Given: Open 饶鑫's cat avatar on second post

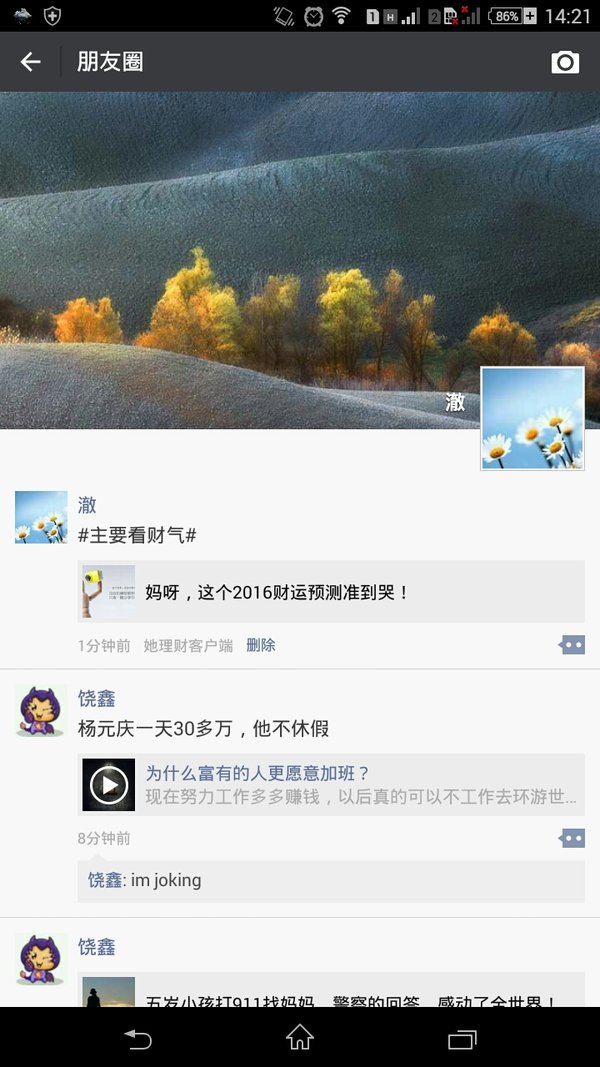Looking at the screenshot, I should (x=41, y=711).
